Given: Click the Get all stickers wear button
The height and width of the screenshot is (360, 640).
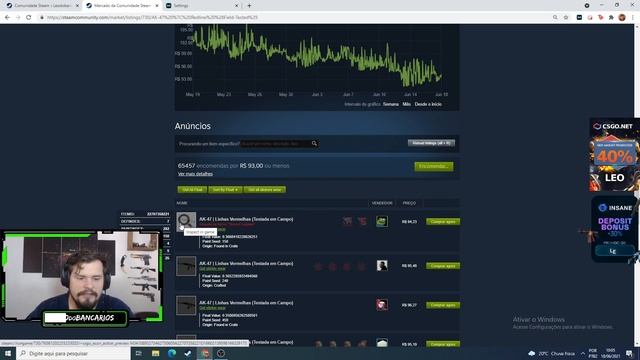Looking at the screenshot, I should (x=264, y=189).
